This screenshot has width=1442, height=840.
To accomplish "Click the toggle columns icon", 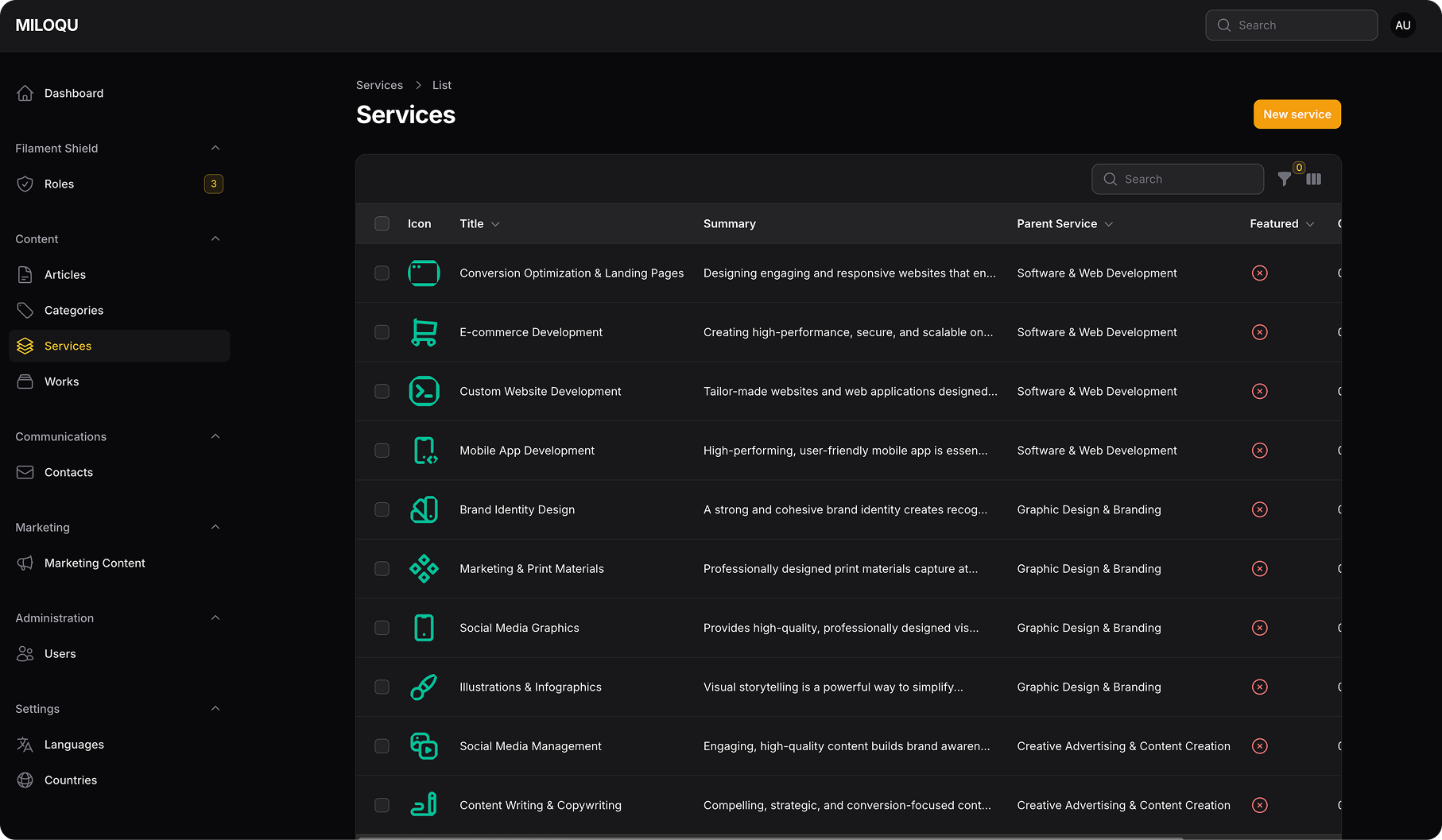I will click(x=1314, y=180).
